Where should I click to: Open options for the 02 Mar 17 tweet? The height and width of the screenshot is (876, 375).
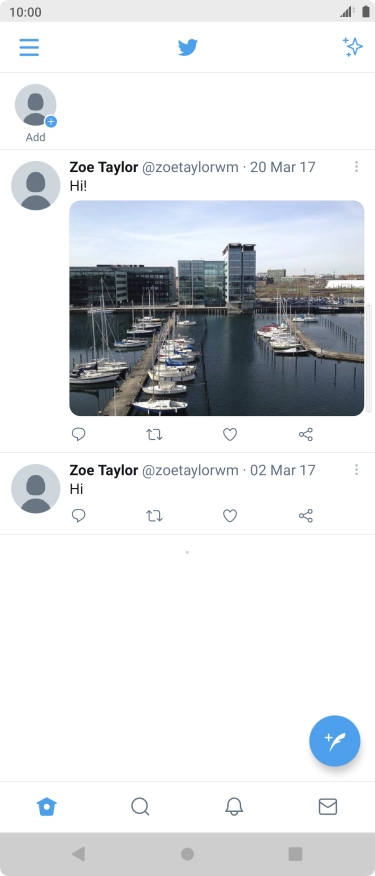357,470
